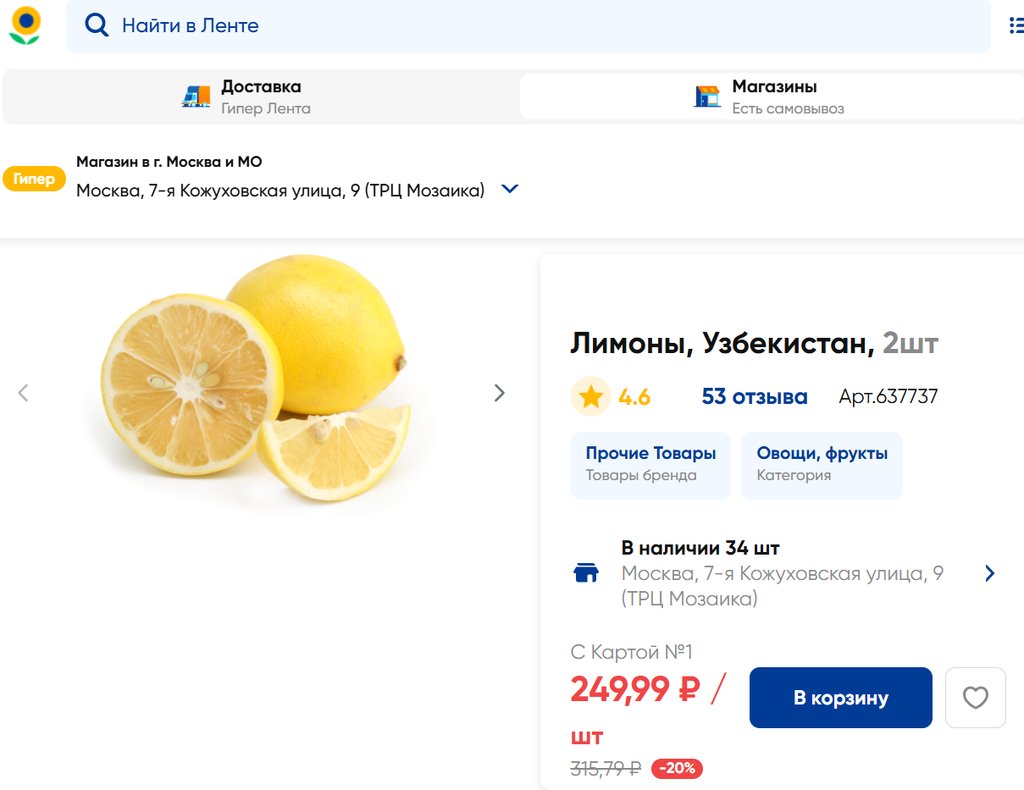Expand the store address dropdown
Image resolution: width=1024 pixels, height=790 pixels.
(510, 189)
